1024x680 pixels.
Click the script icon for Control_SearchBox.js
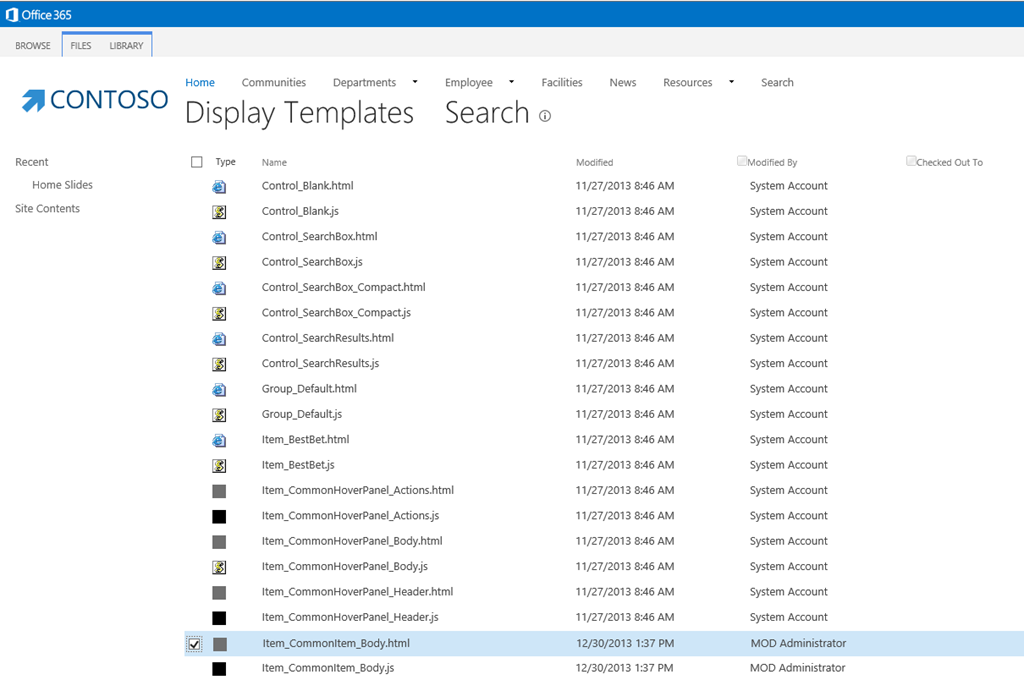(219, 263)
